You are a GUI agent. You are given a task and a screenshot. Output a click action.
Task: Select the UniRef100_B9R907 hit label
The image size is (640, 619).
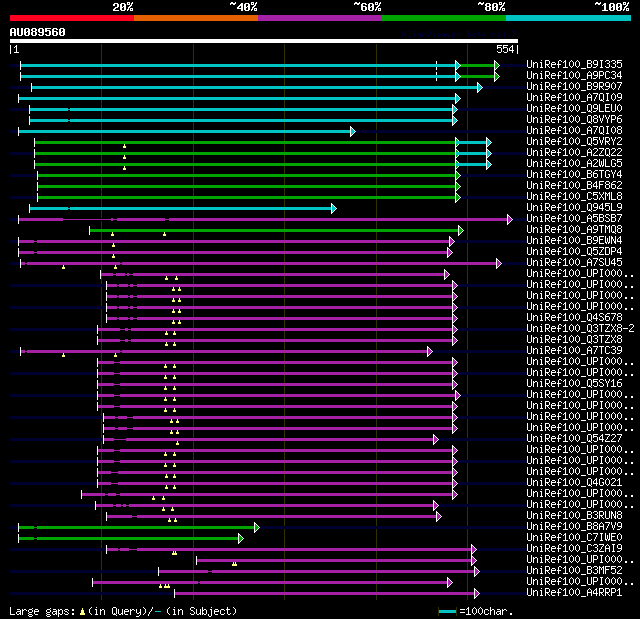click(574, 87)
